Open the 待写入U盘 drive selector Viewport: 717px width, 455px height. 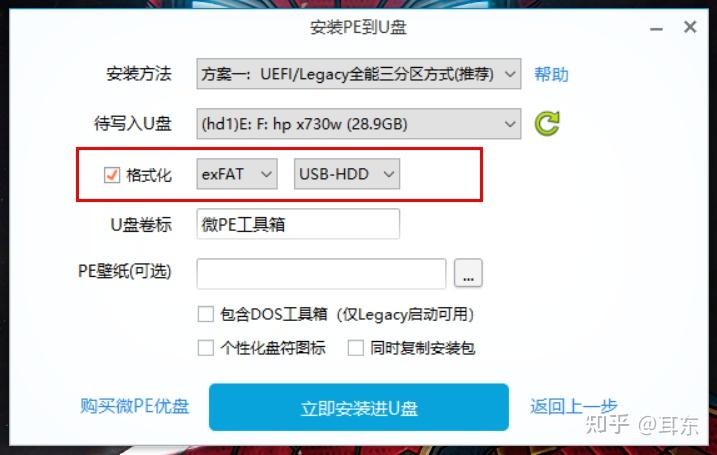coord(358,123)
